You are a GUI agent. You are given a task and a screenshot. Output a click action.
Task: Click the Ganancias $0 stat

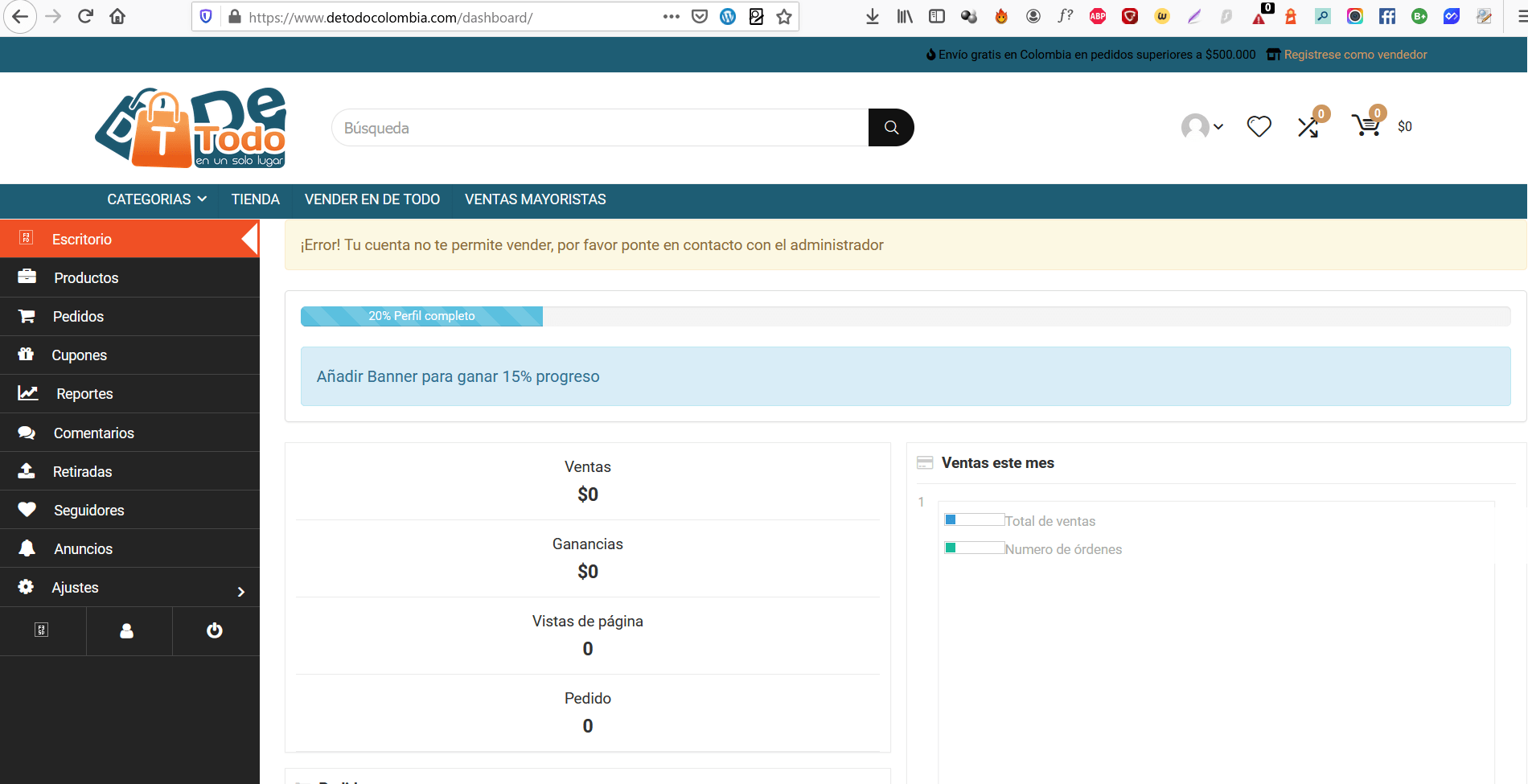coord(588,558)
